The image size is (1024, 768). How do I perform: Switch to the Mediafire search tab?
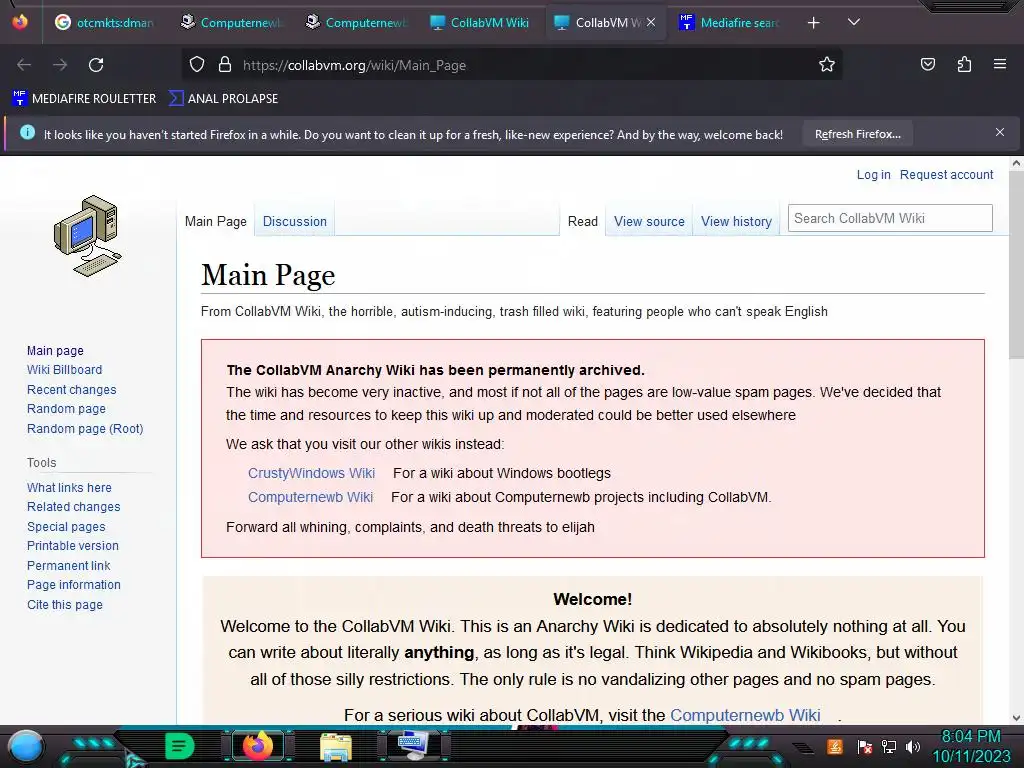pos(730,22)
